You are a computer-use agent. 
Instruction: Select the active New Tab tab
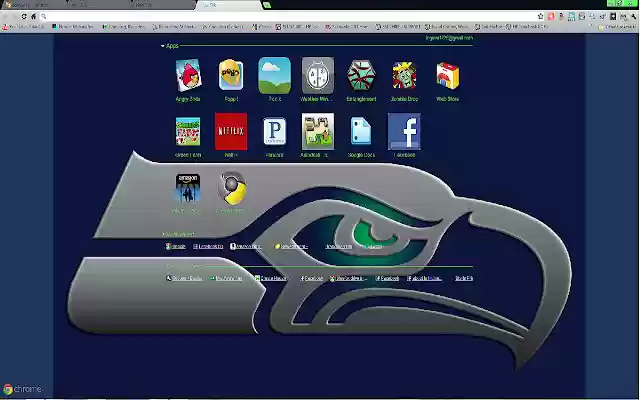pos(229,5)
